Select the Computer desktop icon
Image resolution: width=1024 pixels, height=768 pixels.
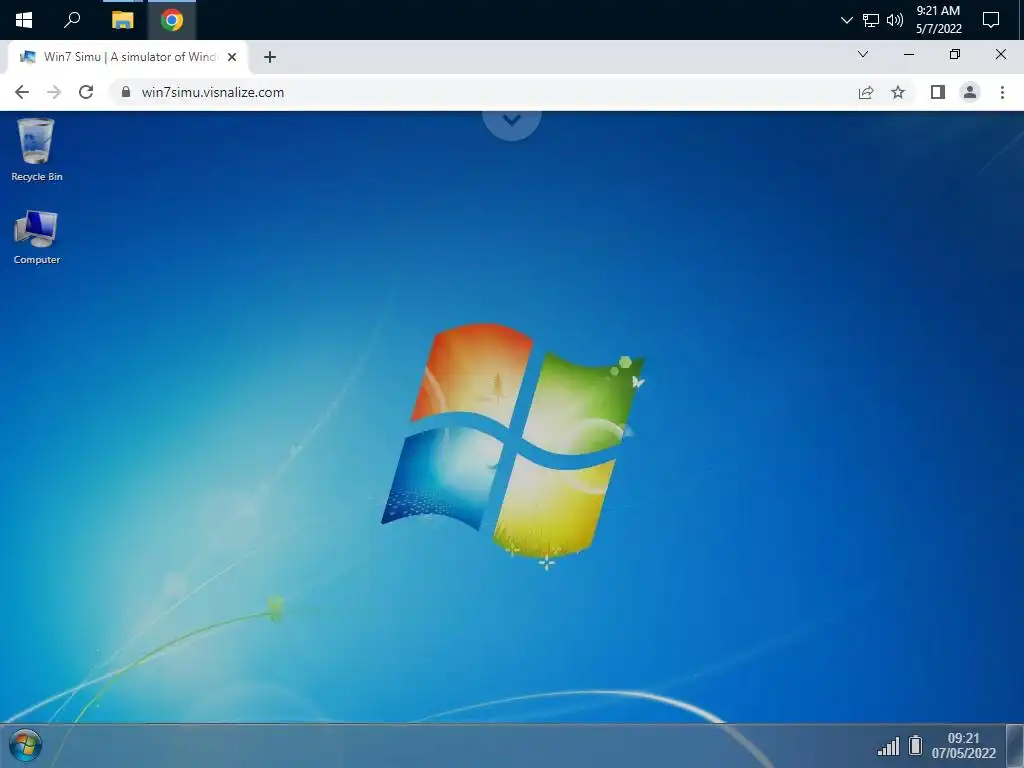(x=37, y=236)
